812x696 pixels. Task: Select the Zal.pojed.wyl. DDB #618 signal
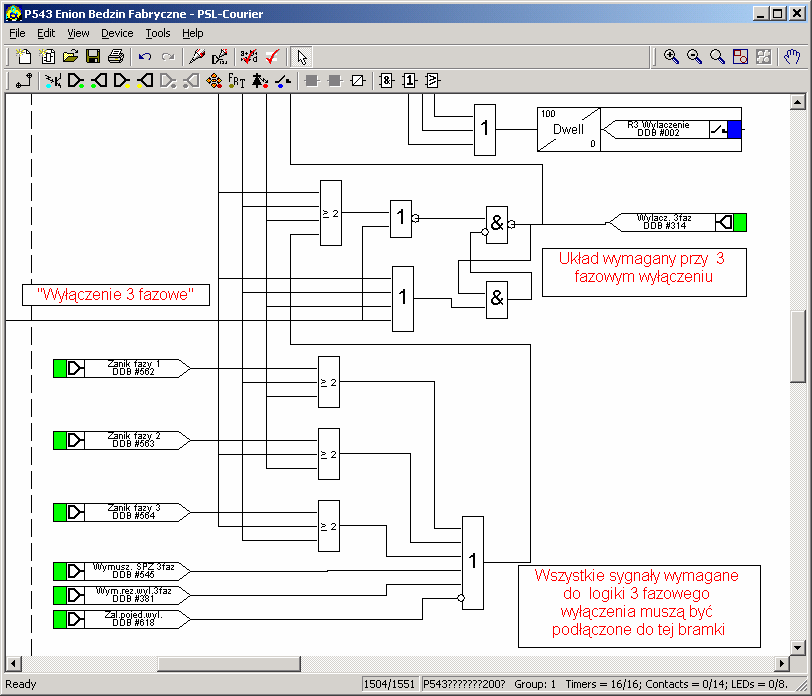122,619
